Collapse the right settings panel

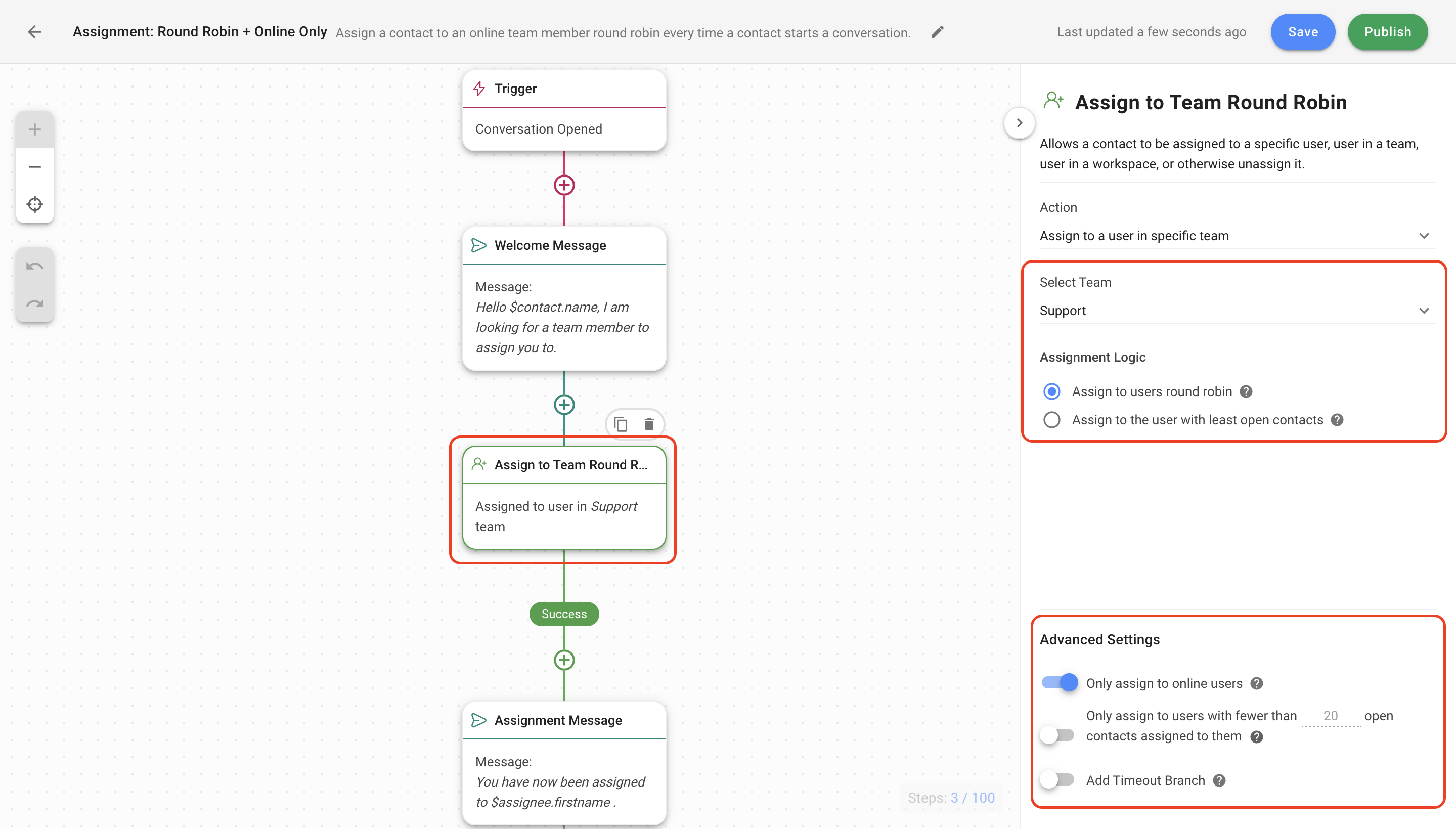tap(1020, 123)
